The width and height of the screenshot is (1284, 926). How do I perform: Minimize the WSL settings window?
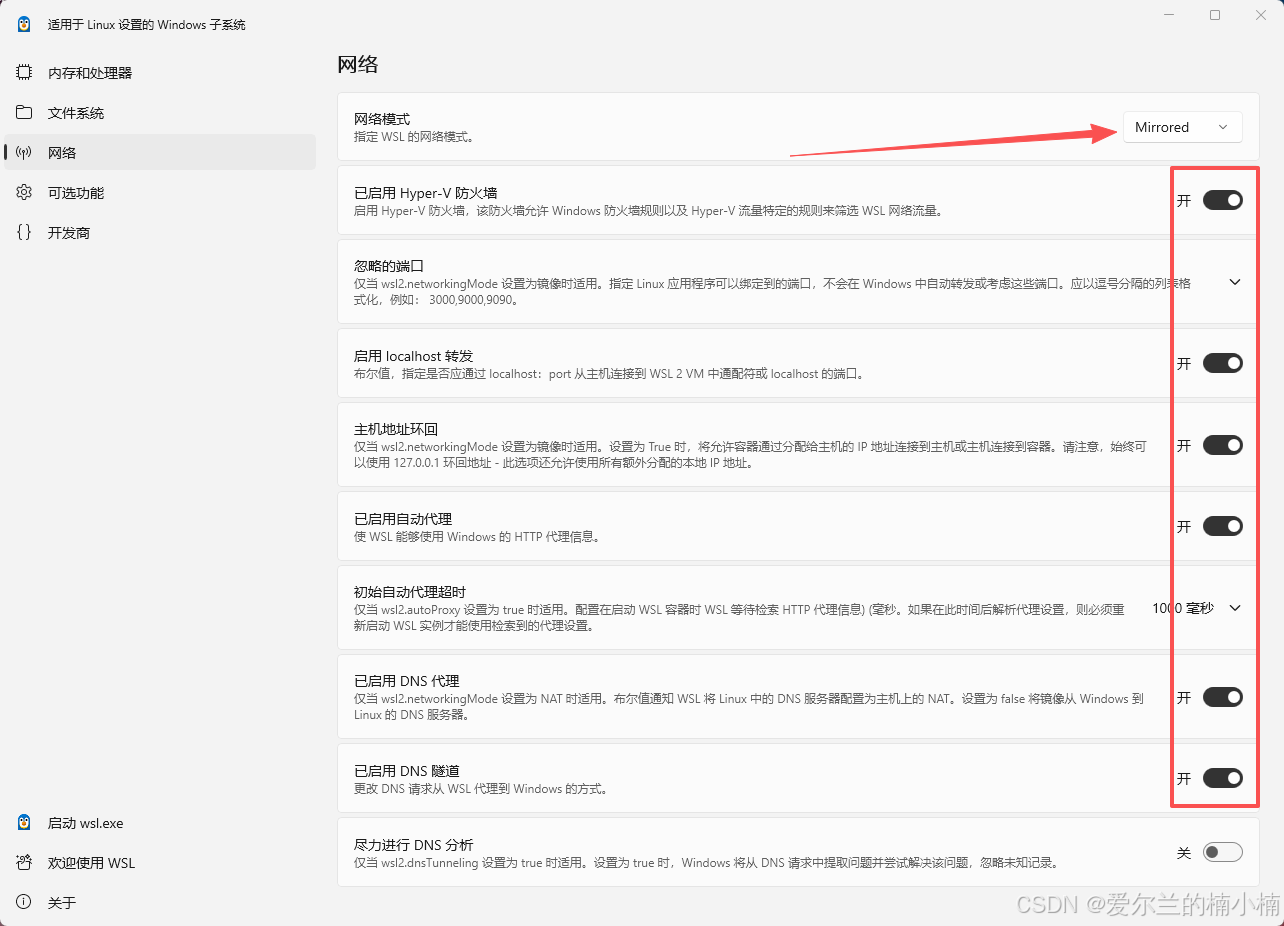[x=1169, y=15]
